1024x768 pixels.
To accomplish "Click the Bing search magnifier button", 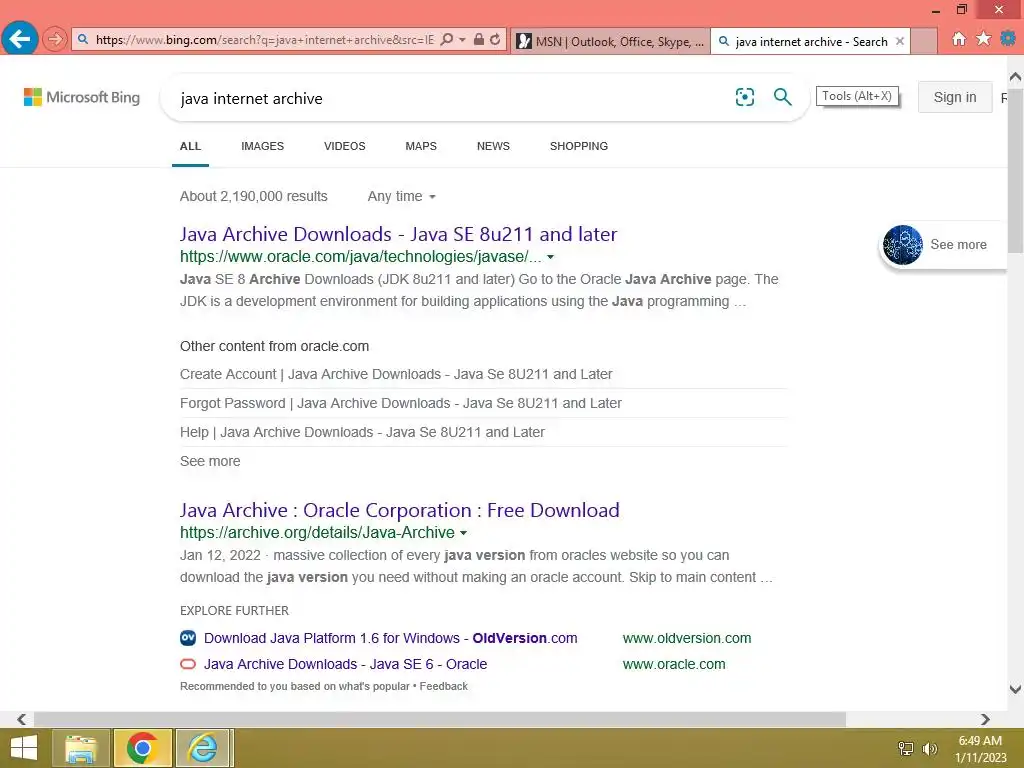I will click(782, 97).
